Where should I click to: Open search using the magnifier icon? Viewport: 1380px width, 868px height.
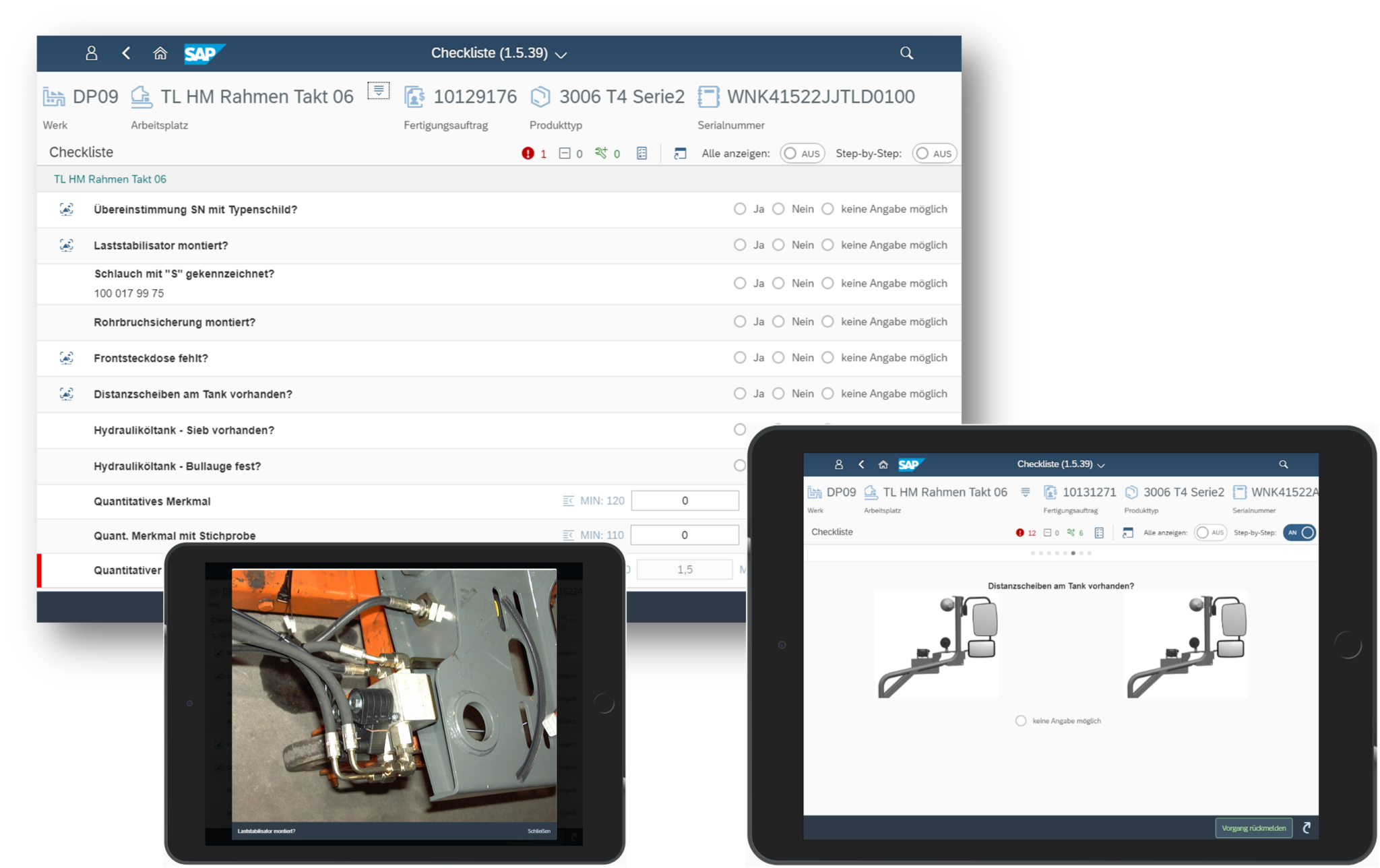[906, 53]
